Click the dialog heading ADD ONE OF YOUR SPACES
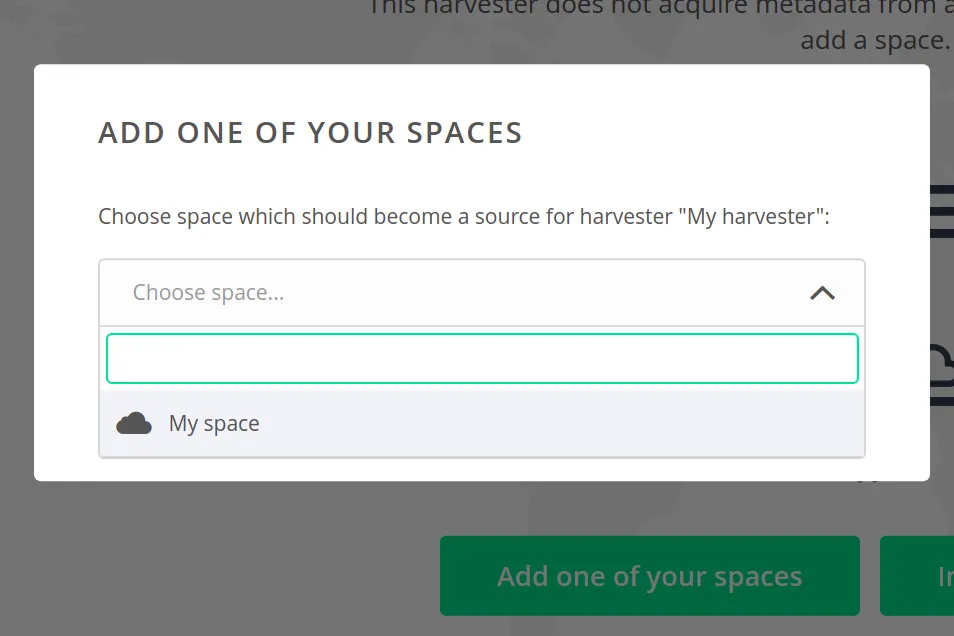Viewport: 954px width, 636px height. pos(310,132)
